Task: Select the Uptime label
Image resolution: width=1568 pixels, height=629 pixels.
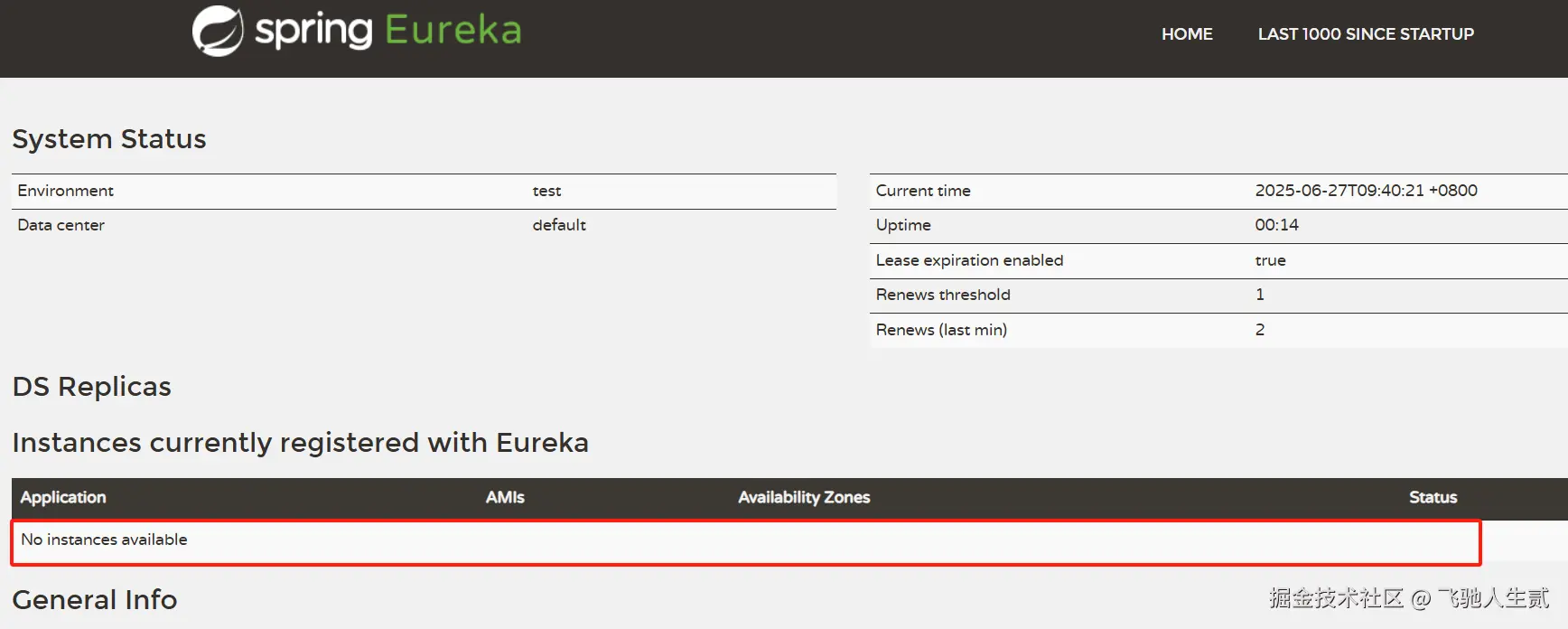Action: 903,225
